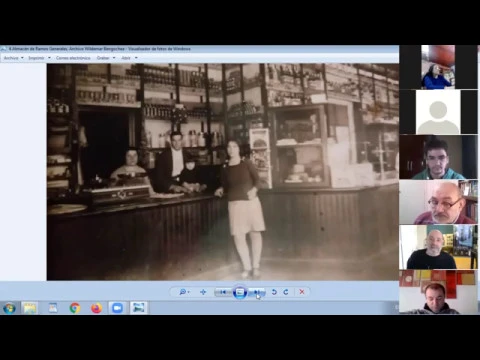Expand the Grabar dropdown arrow

click(114, 58)
